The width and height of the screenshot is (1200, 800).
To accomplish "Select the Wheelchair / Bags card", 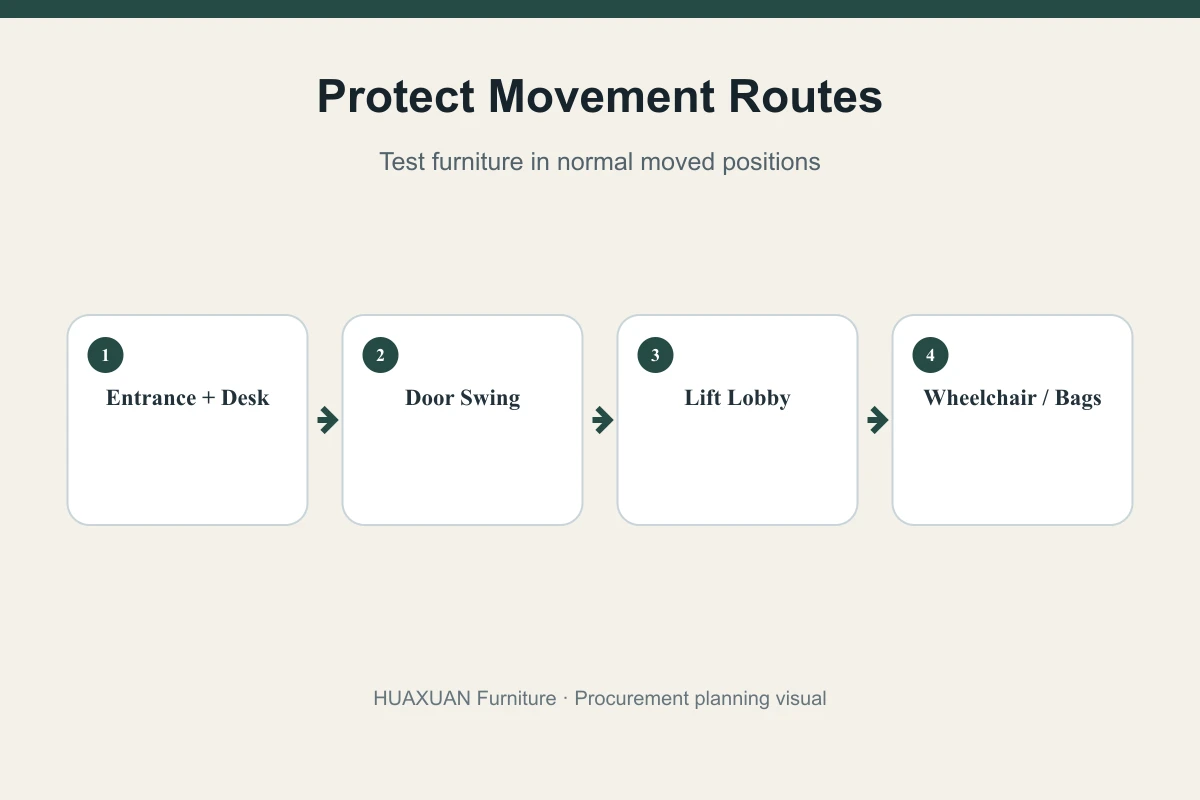I will [1012, 420].
